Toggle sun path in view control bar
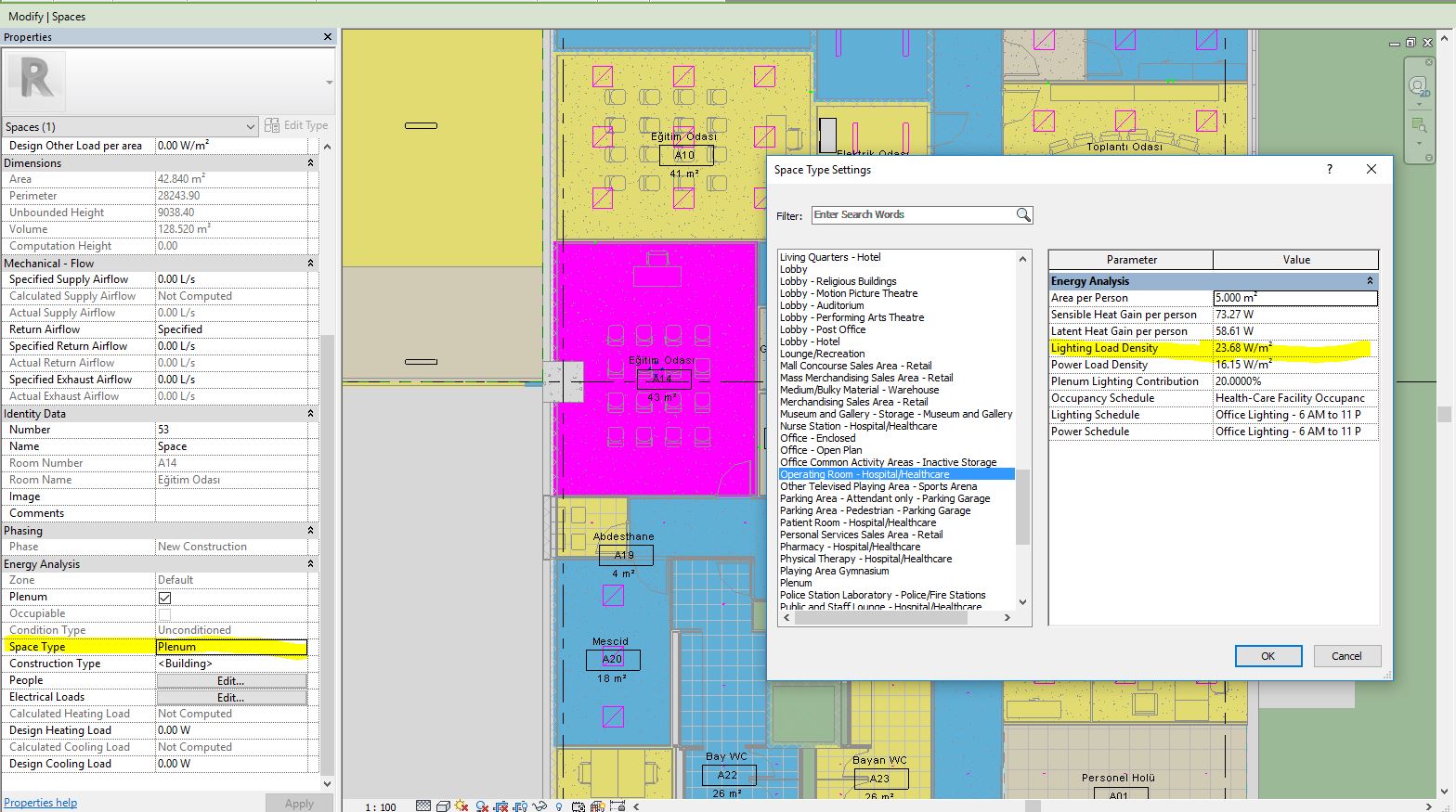 click(x=462, y=806)
